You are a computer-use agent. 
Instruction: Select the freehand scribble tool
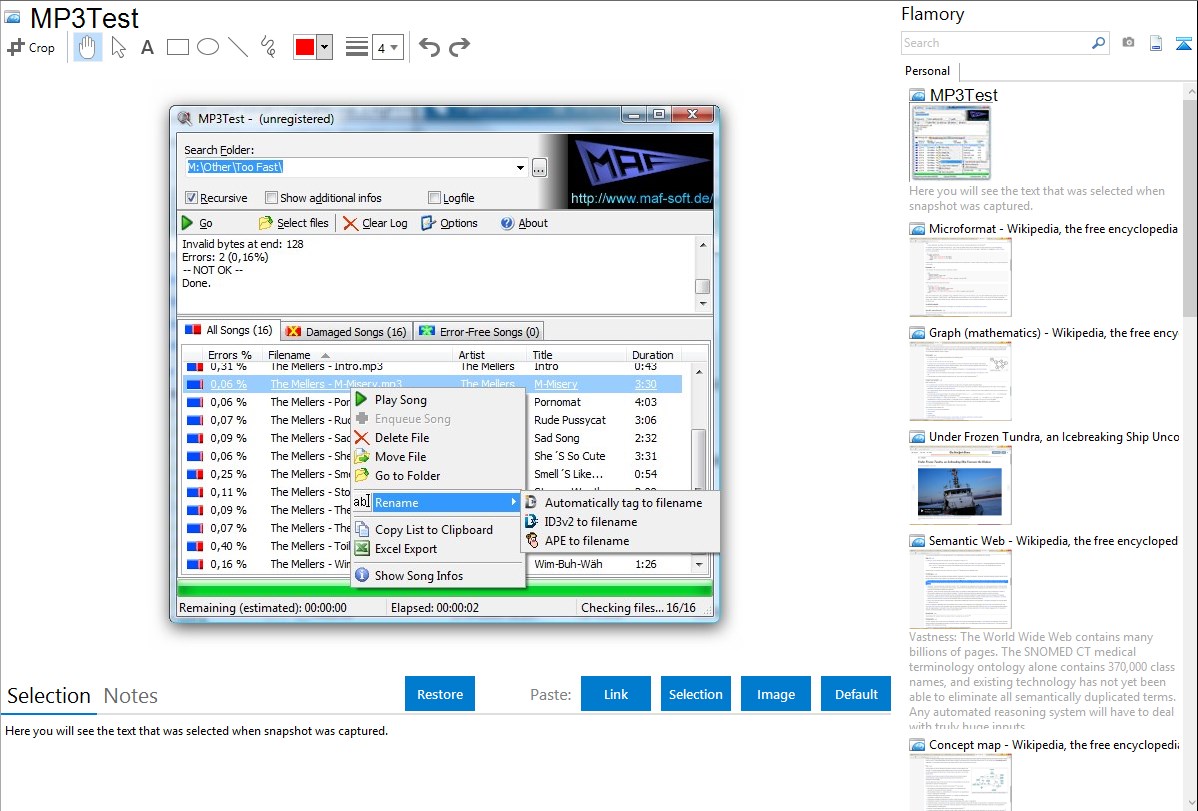coord(268,47)
